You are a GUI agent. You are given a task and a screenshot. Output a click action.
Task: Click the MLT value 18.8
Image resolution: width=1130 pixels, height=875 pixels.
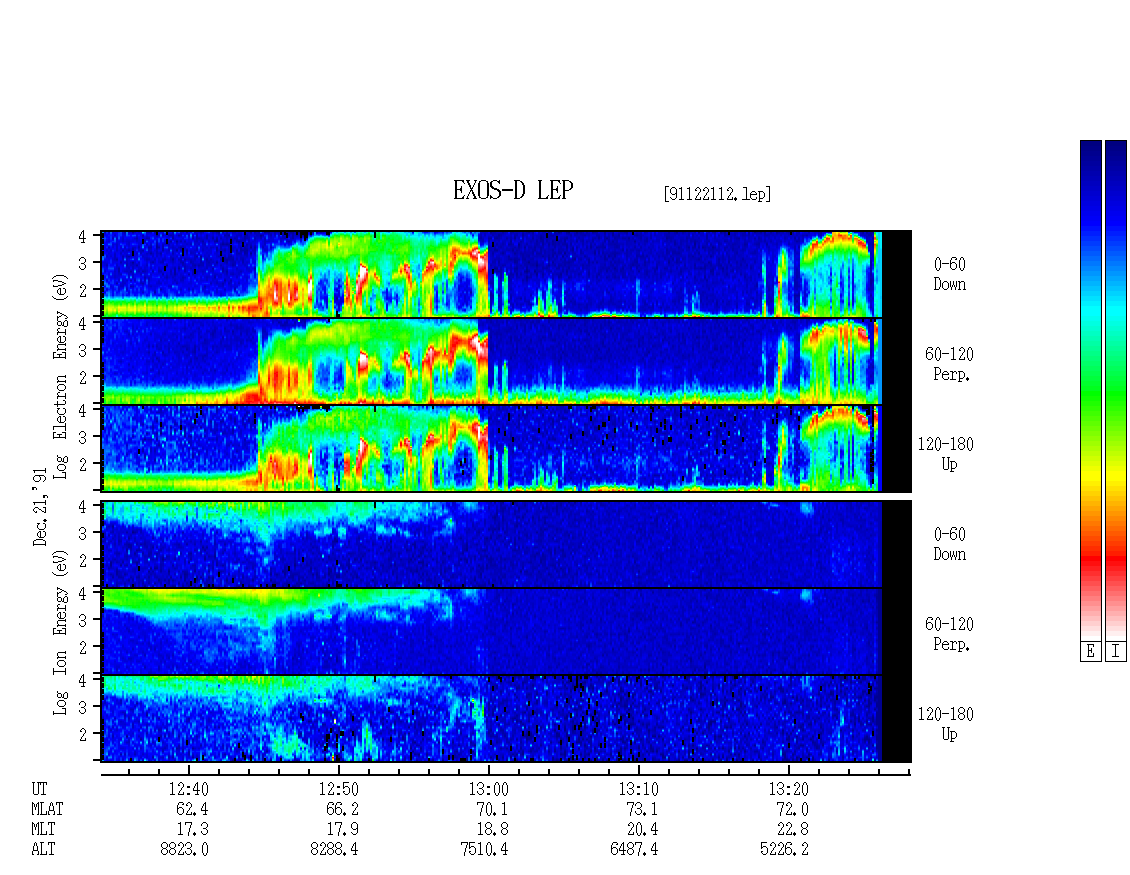coord(492,830)
